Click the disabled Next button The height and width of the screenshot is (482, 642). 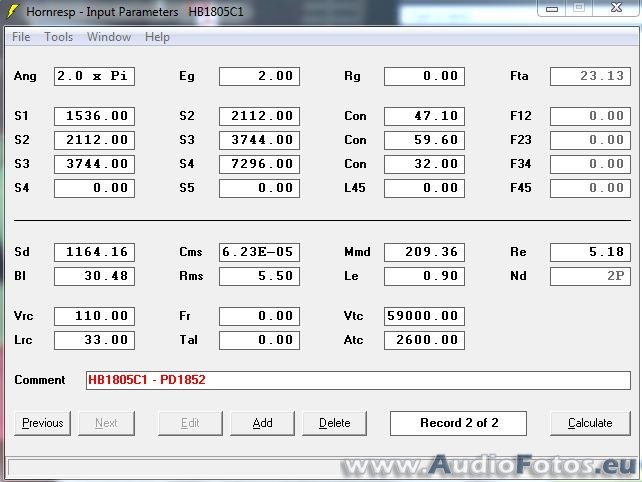point(106,423)
